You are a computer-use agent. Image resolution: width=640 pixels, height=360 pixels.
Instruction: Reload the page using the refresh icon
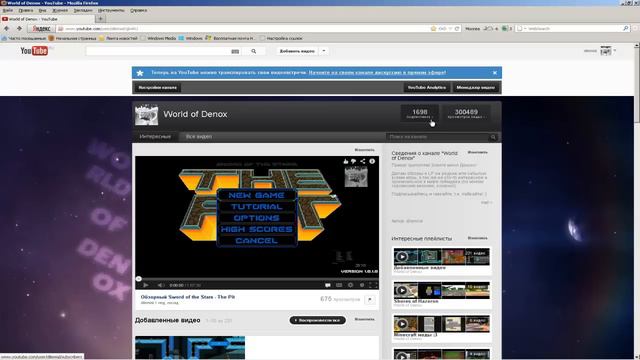457,29
